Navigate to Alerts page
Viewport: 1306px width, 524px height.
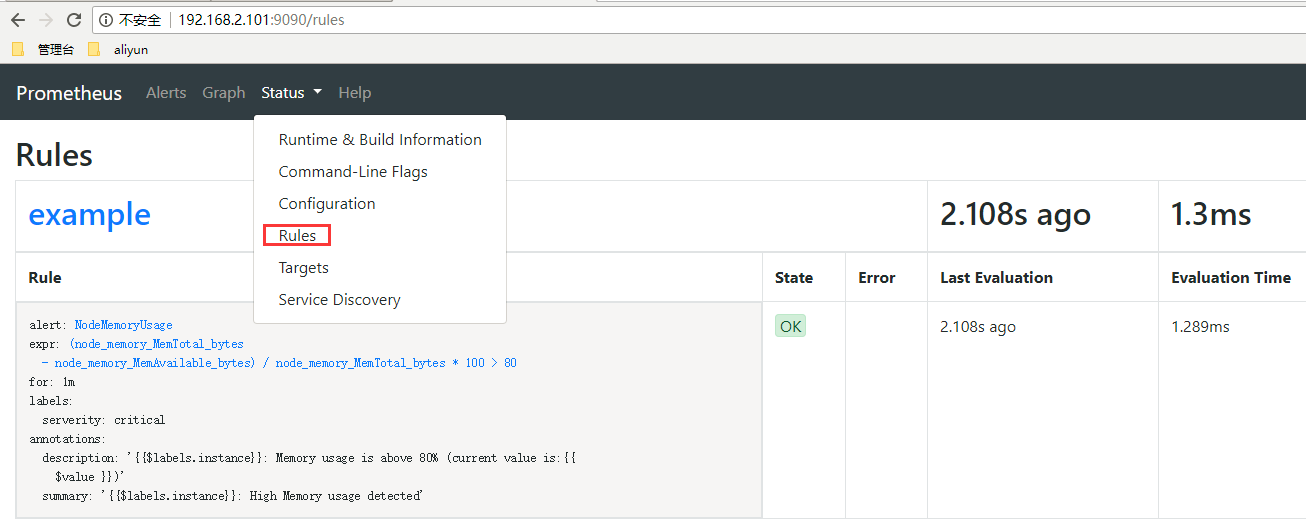click(166, 93)
